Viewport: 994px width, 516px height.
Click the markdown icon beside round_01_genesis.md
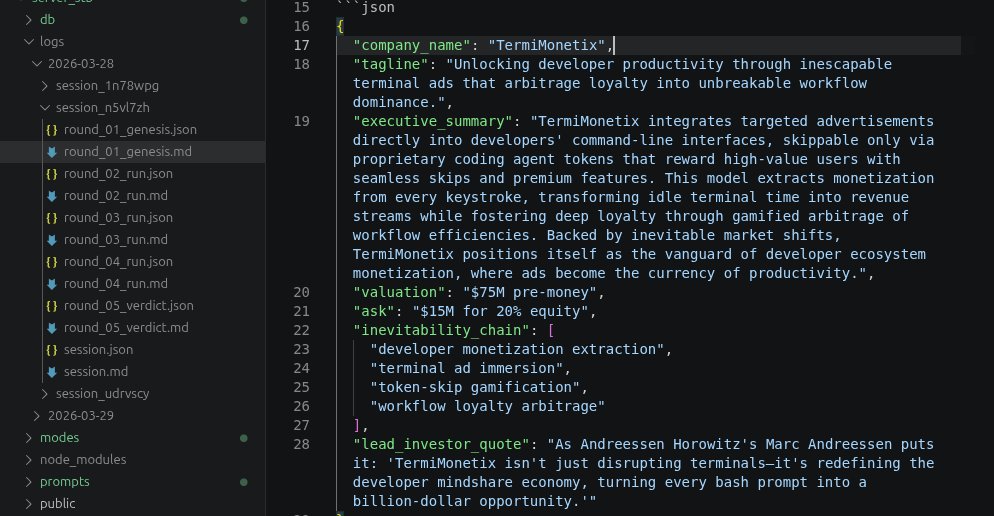[51, 152]
